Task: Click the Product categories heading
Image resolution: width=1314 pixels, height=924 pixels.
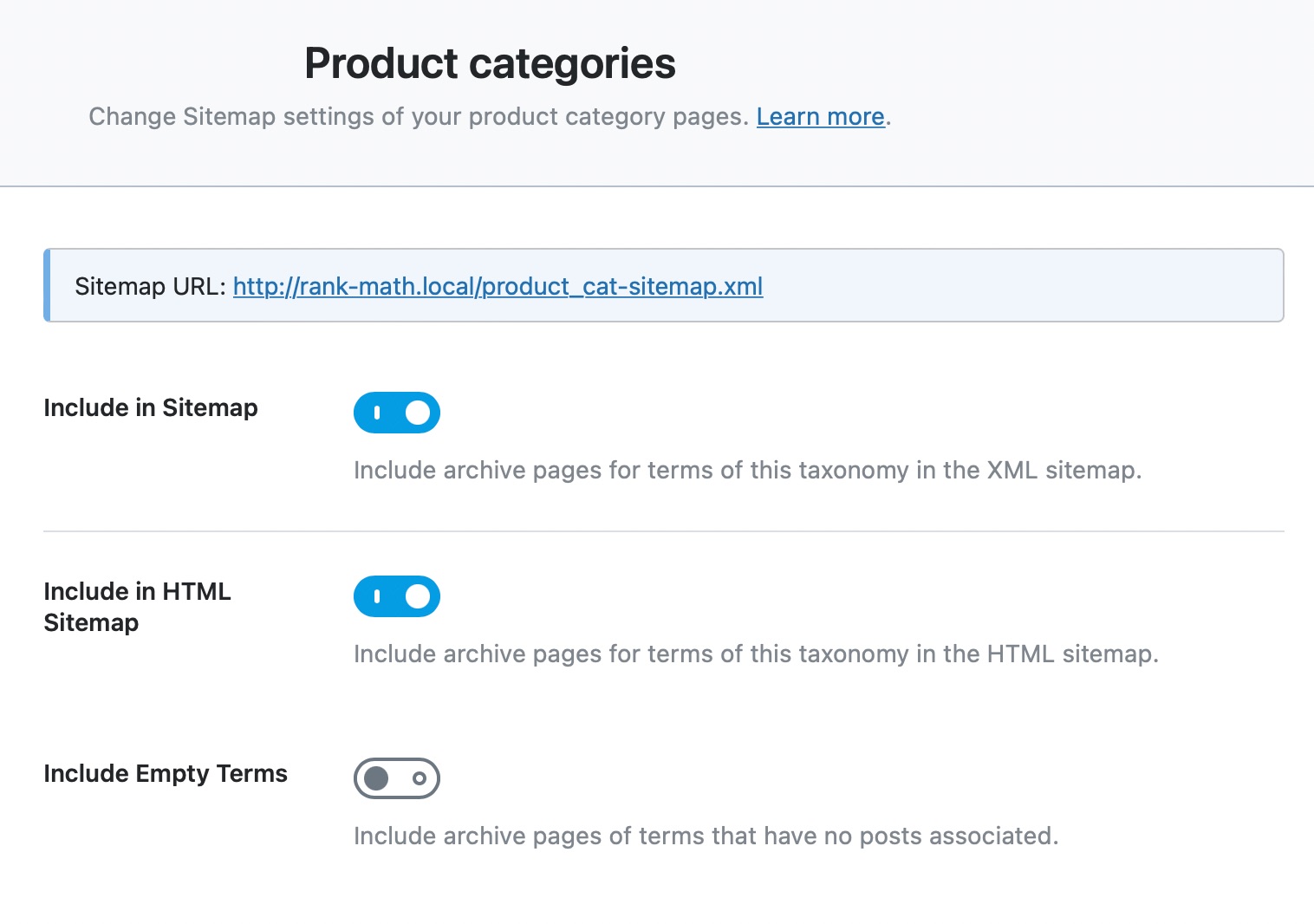Action: click(488, 62)
